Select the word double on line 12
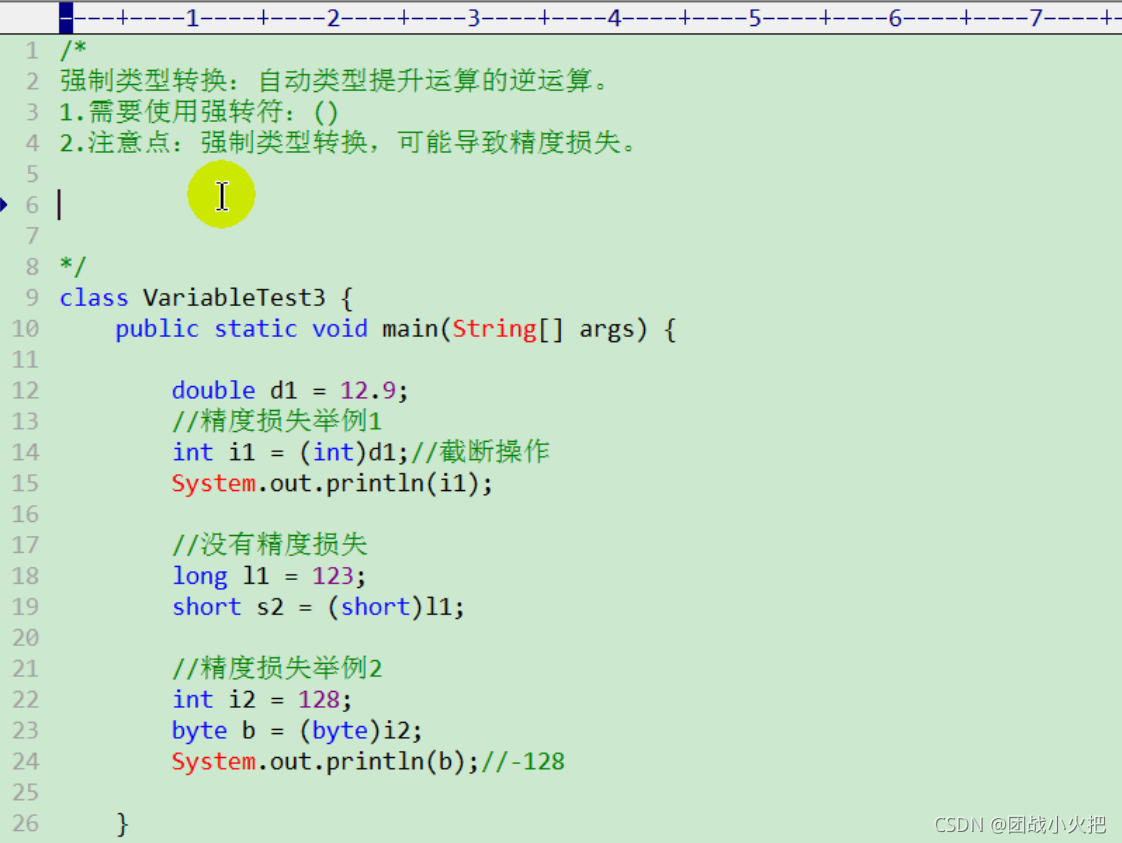This screenshot has width=1122, height=843. pos(213,390)
